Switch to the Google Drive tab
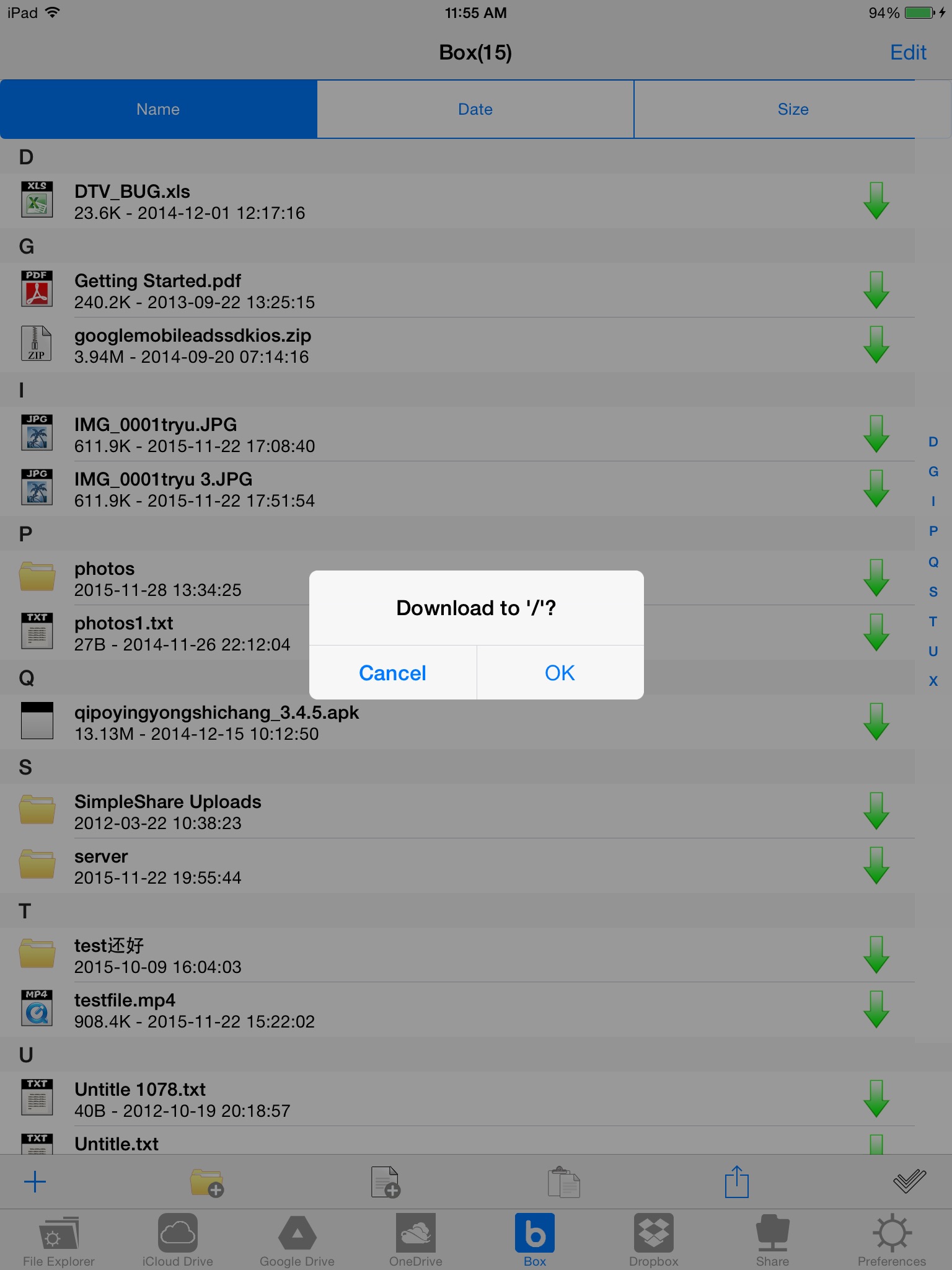Screen dimensions: 952x1270 tap(297, 1240)
